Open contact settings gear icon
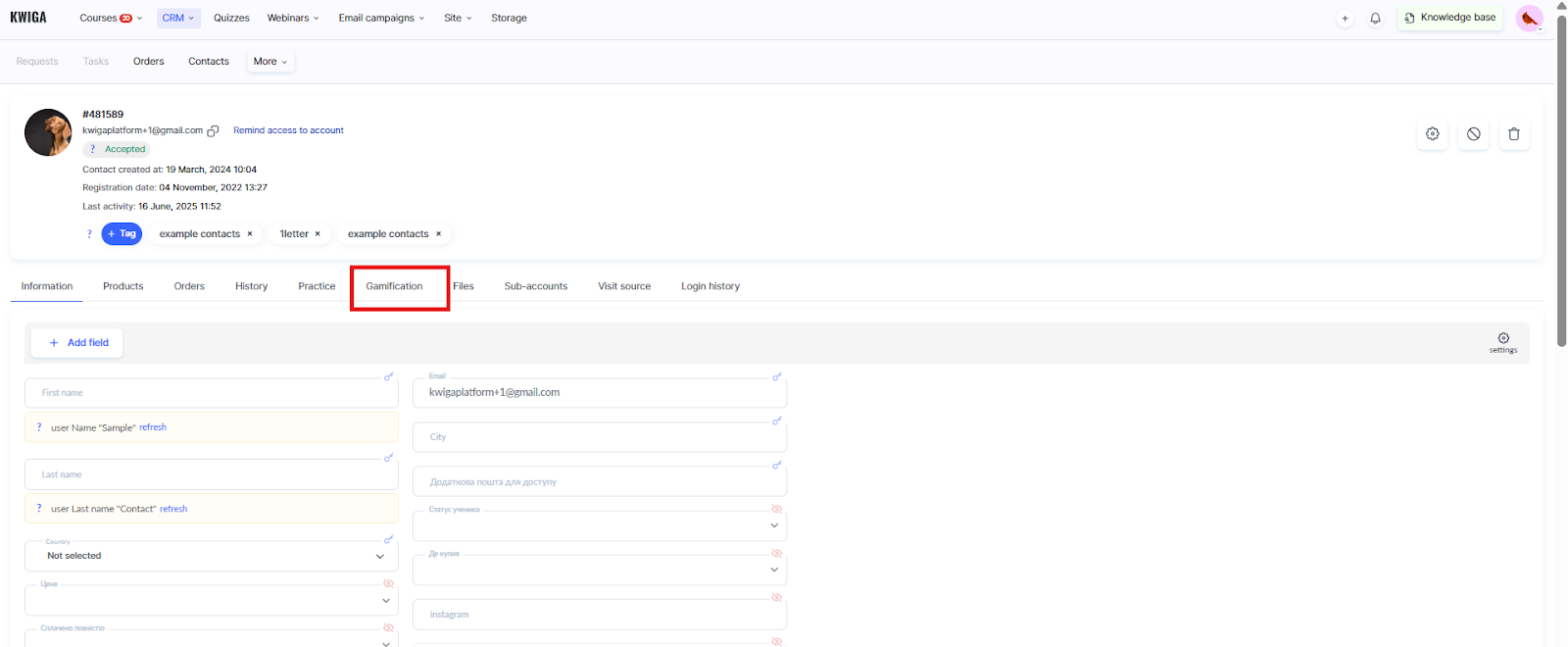The width and height of the screenshot is (1568, 647). pos(1432,134)
